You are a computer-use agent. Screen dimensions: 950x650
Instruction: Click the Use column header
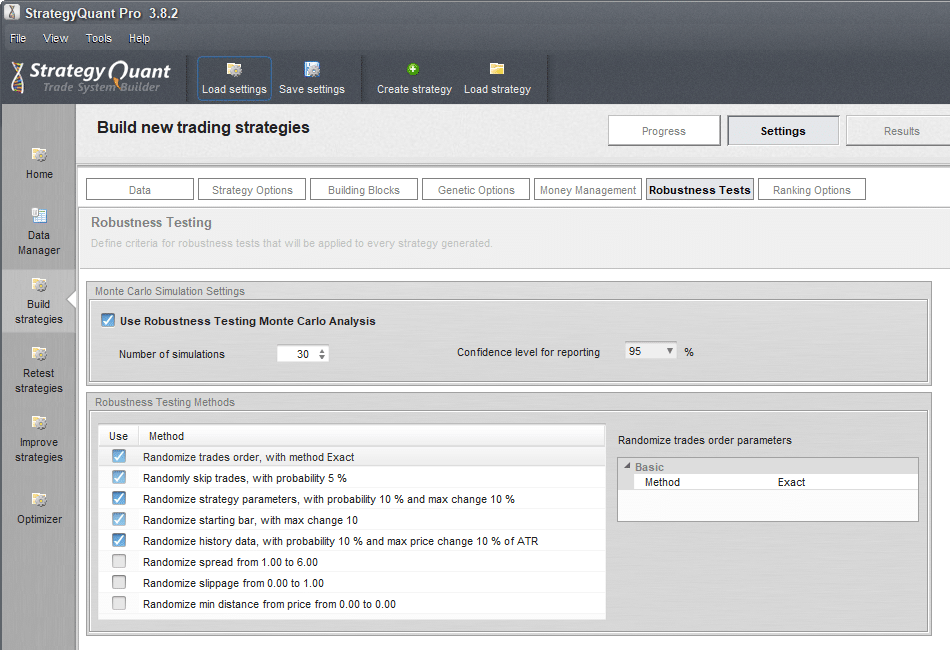click(119, 436)
